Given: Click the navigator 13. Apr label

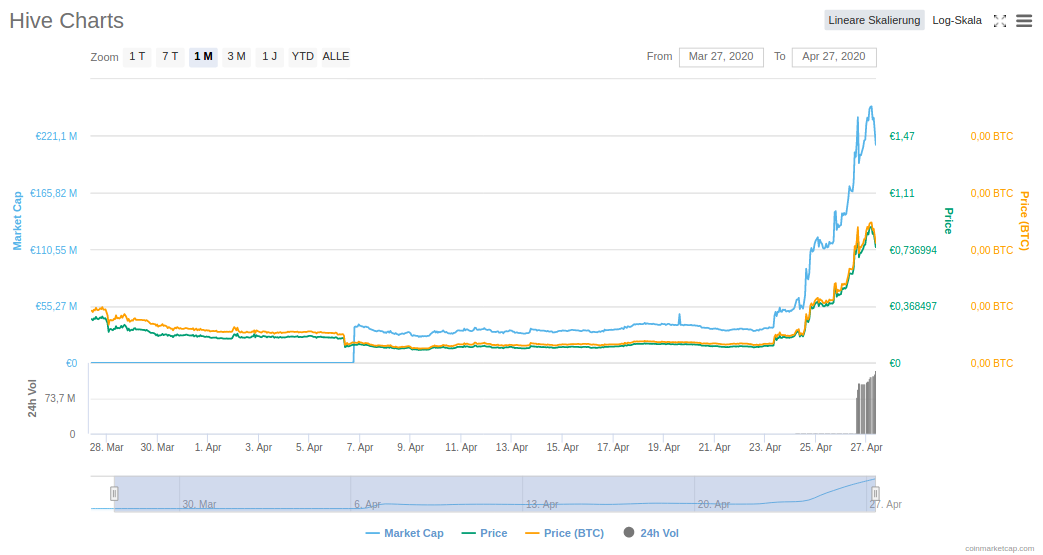Looking at the screenshot, I should 542,504.
